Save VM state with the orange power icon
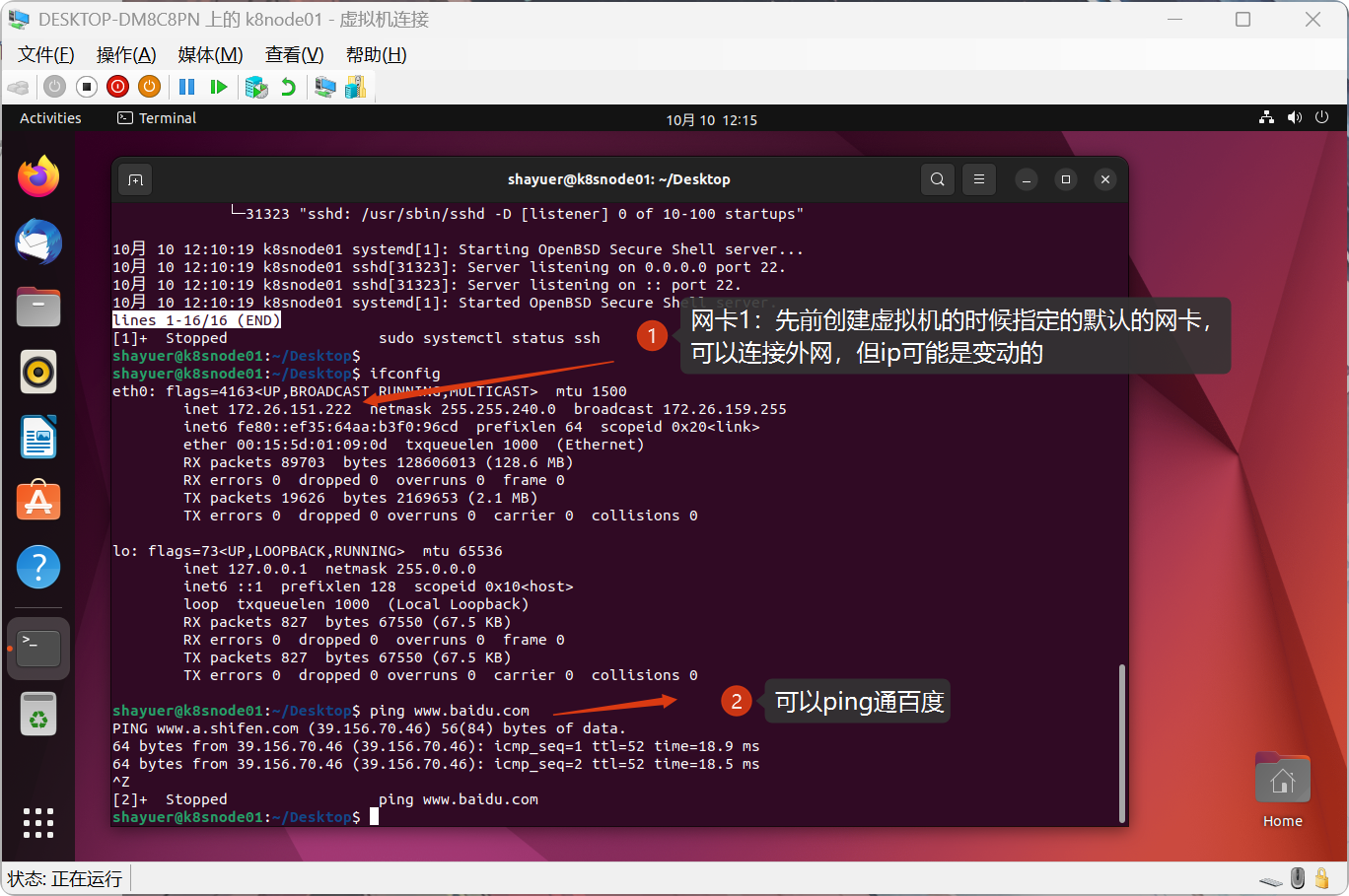Viewport: 1349px width, 896px height. pyautogui.click(x=150, y=87)
